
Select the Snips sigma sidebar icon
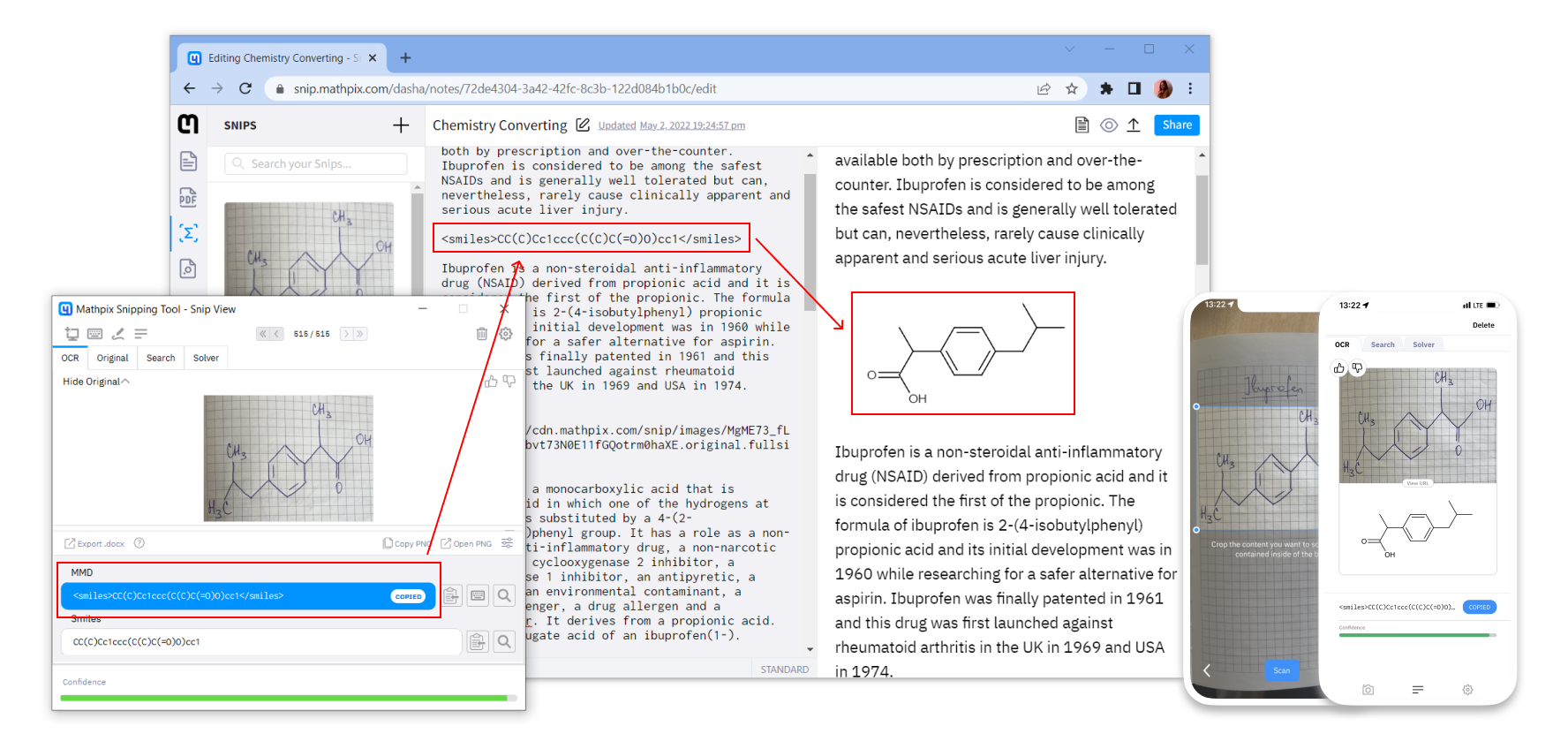188,233
